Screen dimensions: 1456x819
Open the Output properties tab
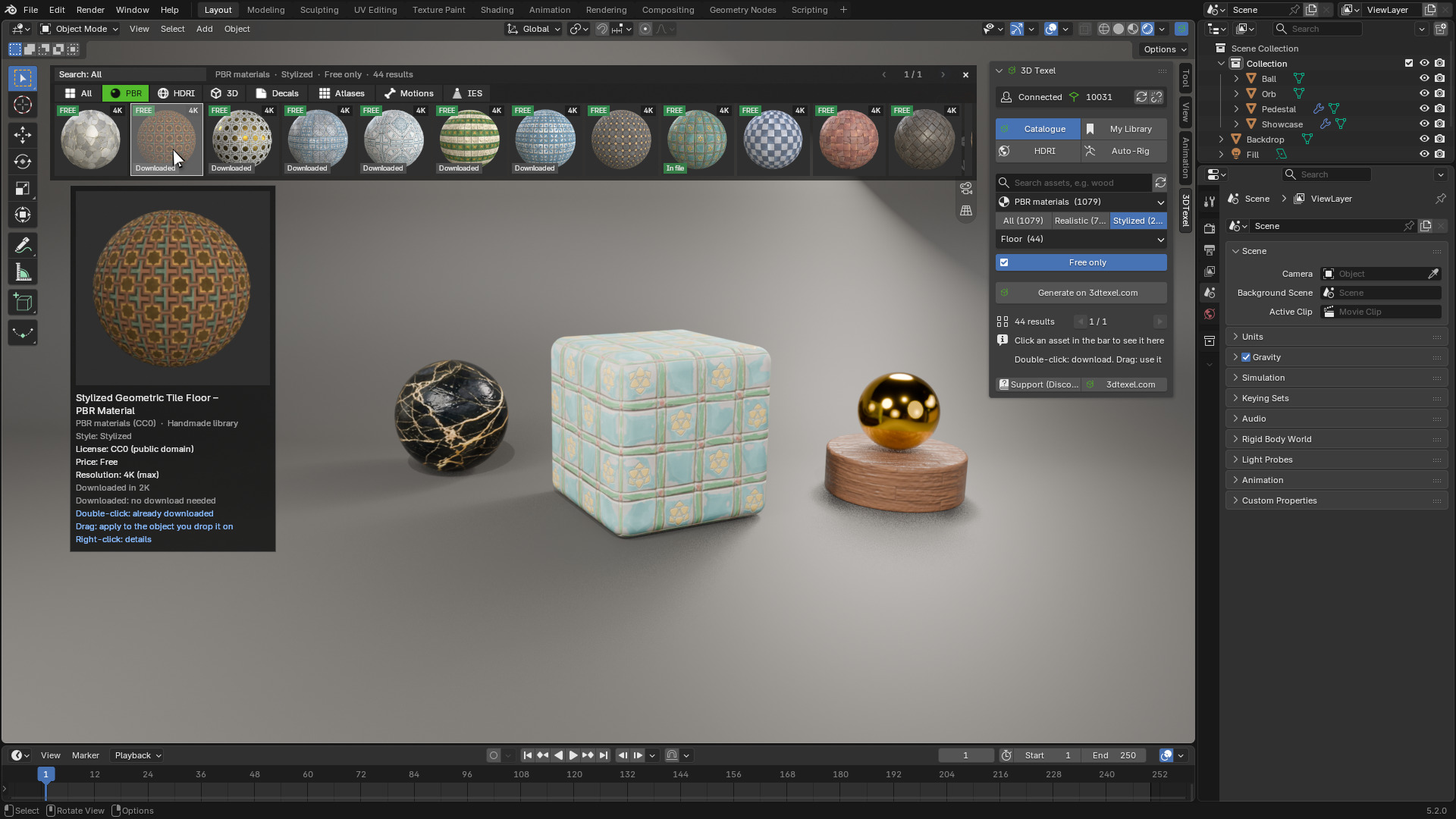tap(1210, 249)
